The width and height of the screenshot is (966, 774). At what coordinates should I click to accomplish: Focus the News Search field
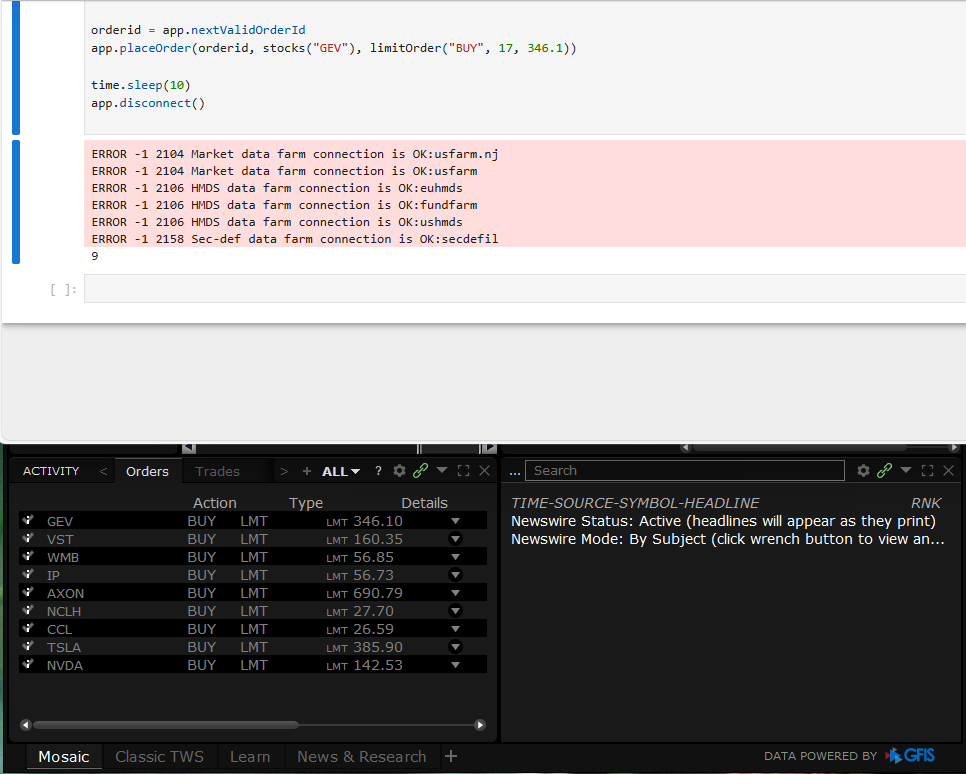pos(684,471)
